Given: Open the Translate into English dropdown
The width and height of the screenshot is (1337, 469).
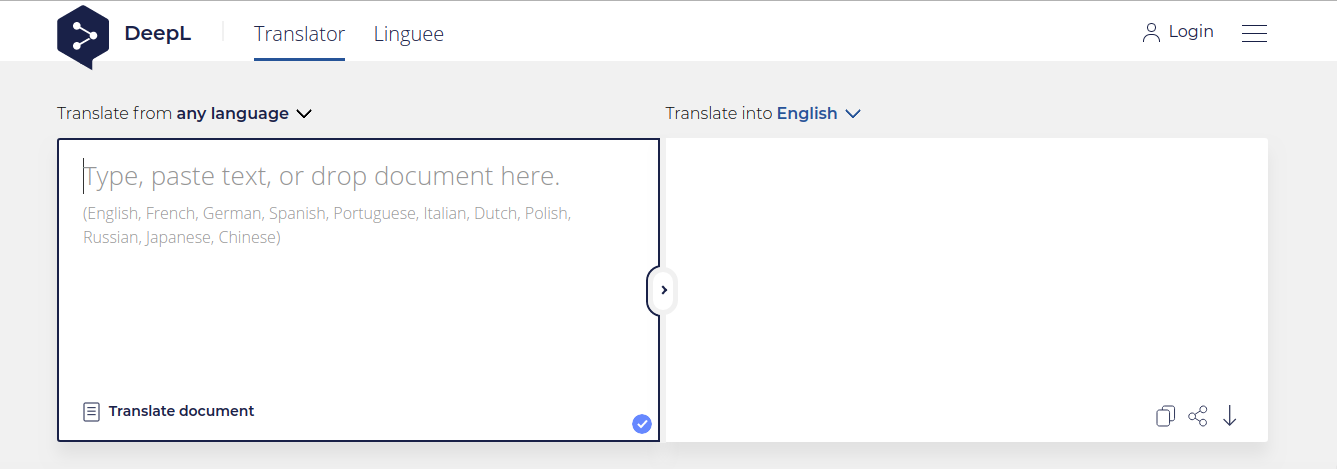Looking at the screenshot, I should (x=763, y=113).
